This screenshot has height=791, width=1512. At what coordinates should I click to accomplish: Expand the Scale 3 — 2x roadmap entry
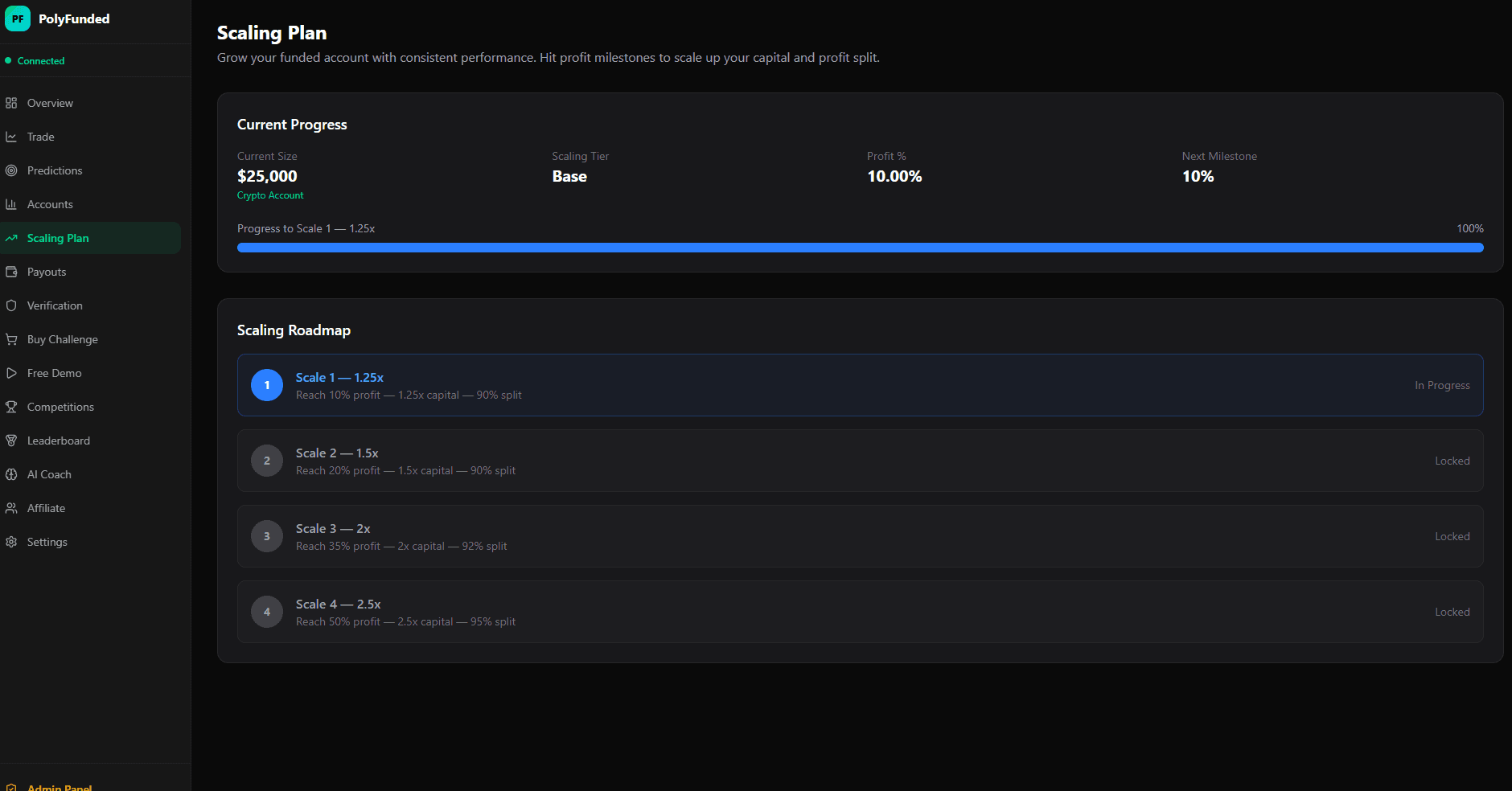tap(859, 536)
